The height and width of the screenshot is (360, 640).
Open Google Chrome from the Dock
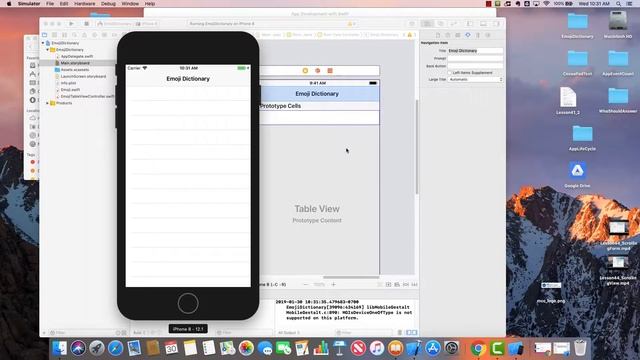coord(478,348)
